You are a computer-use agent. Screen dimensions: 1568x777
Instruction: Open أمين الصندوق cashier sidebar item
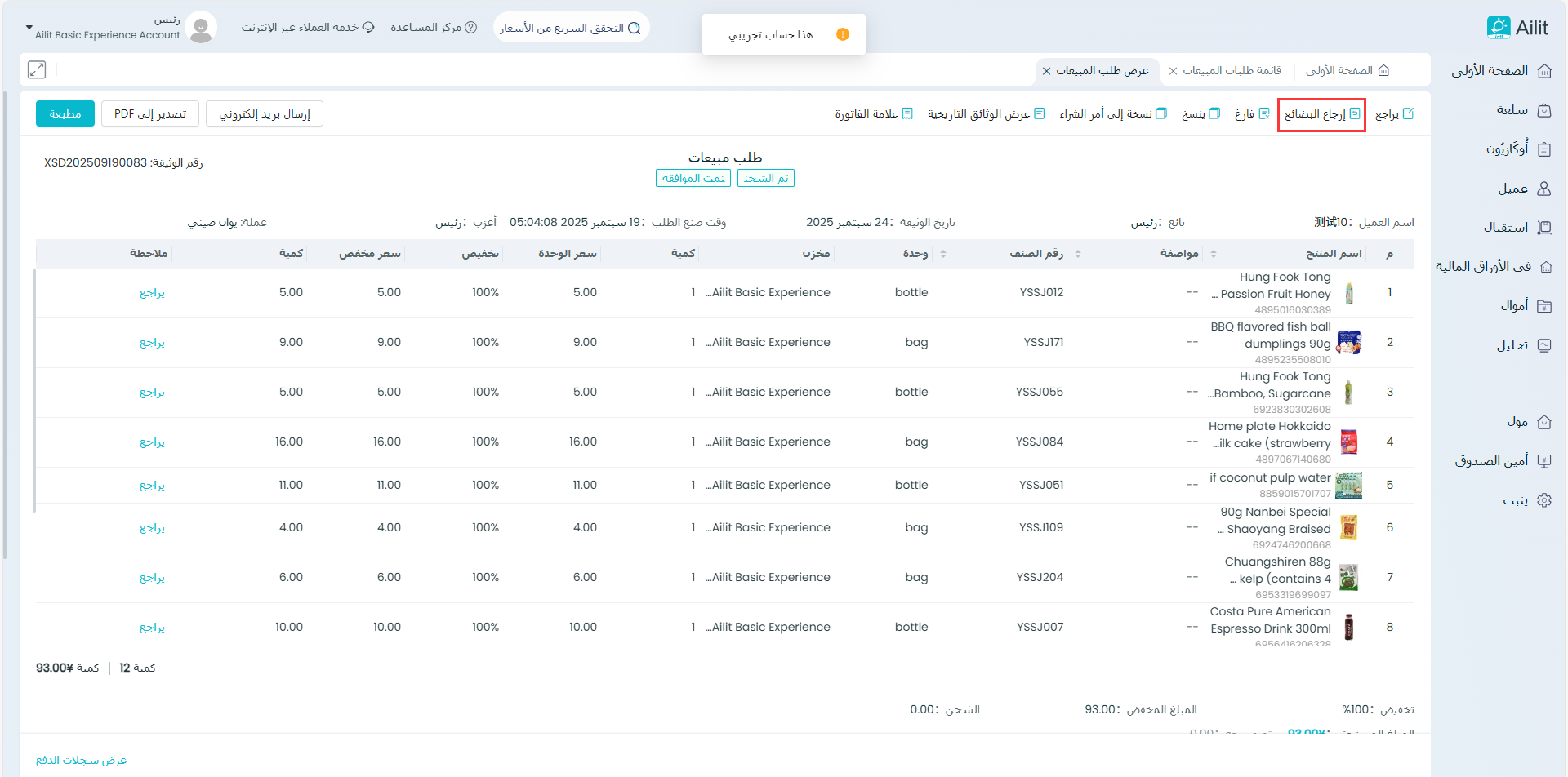click(1502, 461)
